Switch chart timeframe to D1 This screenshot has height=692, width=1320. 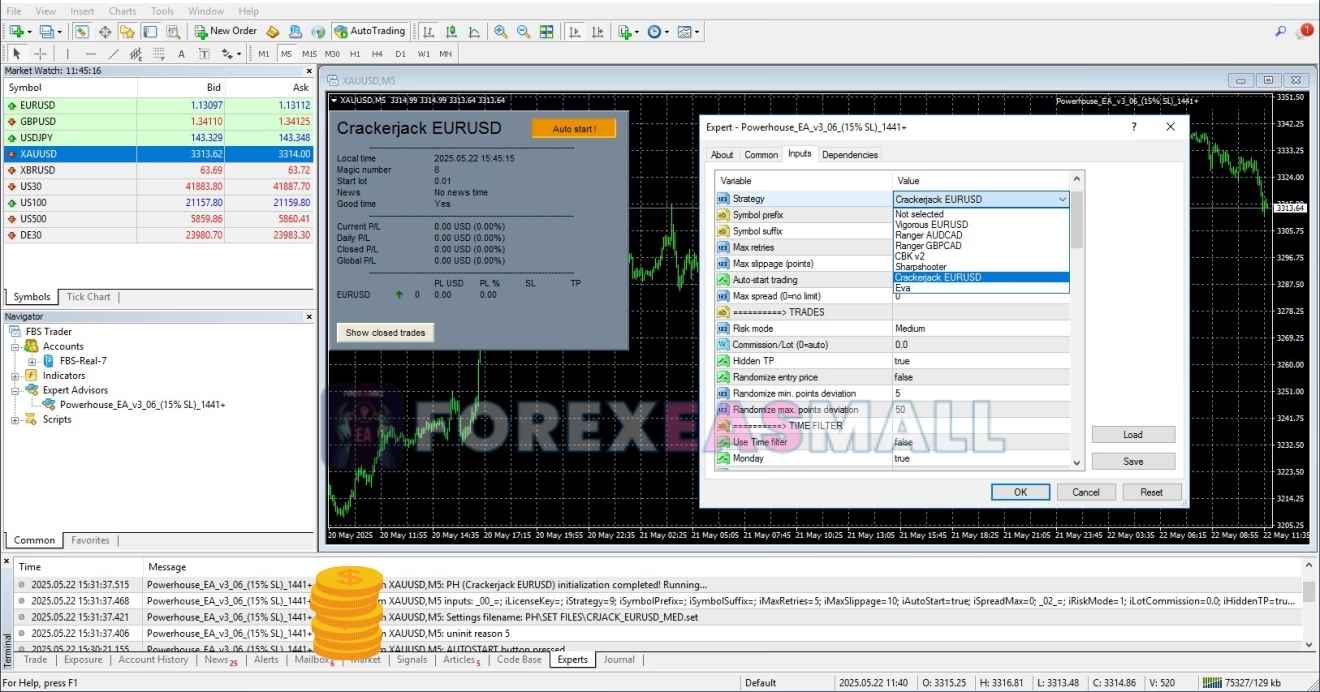(x=400, y=53)
